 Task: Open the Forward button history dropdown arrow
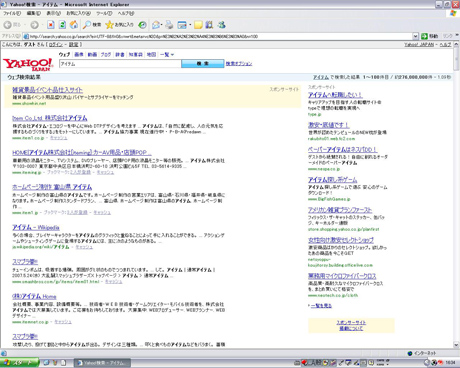point(41,25)
